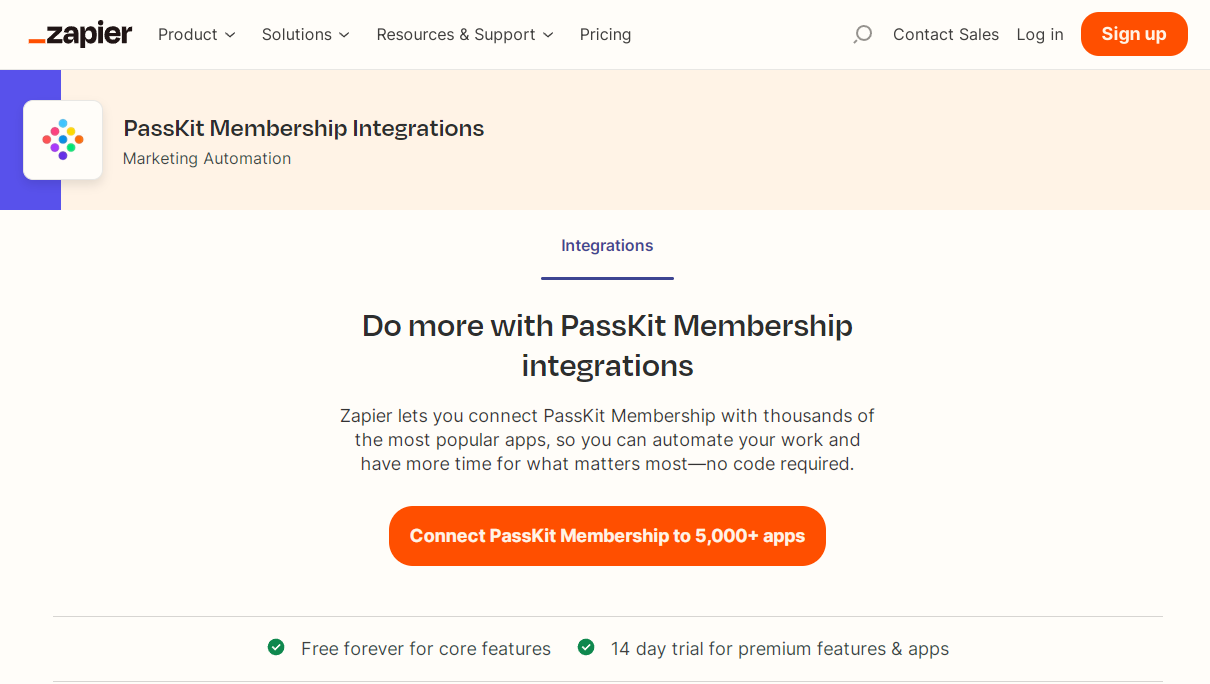Open the search magnifier icon
1210x684 pixels.
[862, 34]
